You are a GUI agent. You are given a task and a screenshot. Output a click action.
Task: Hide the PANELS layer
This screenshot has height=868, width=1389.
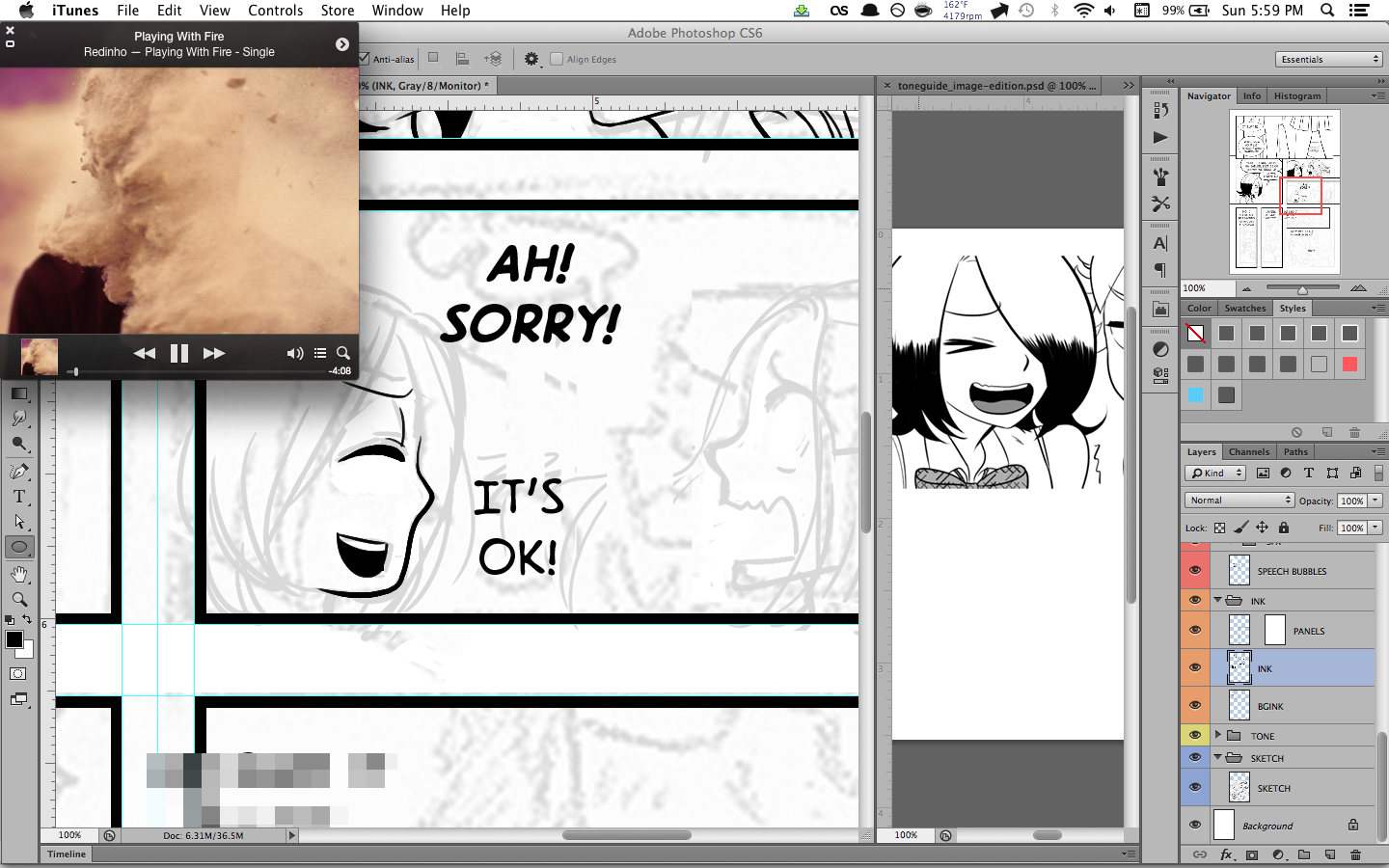(x=1195, y=630)
